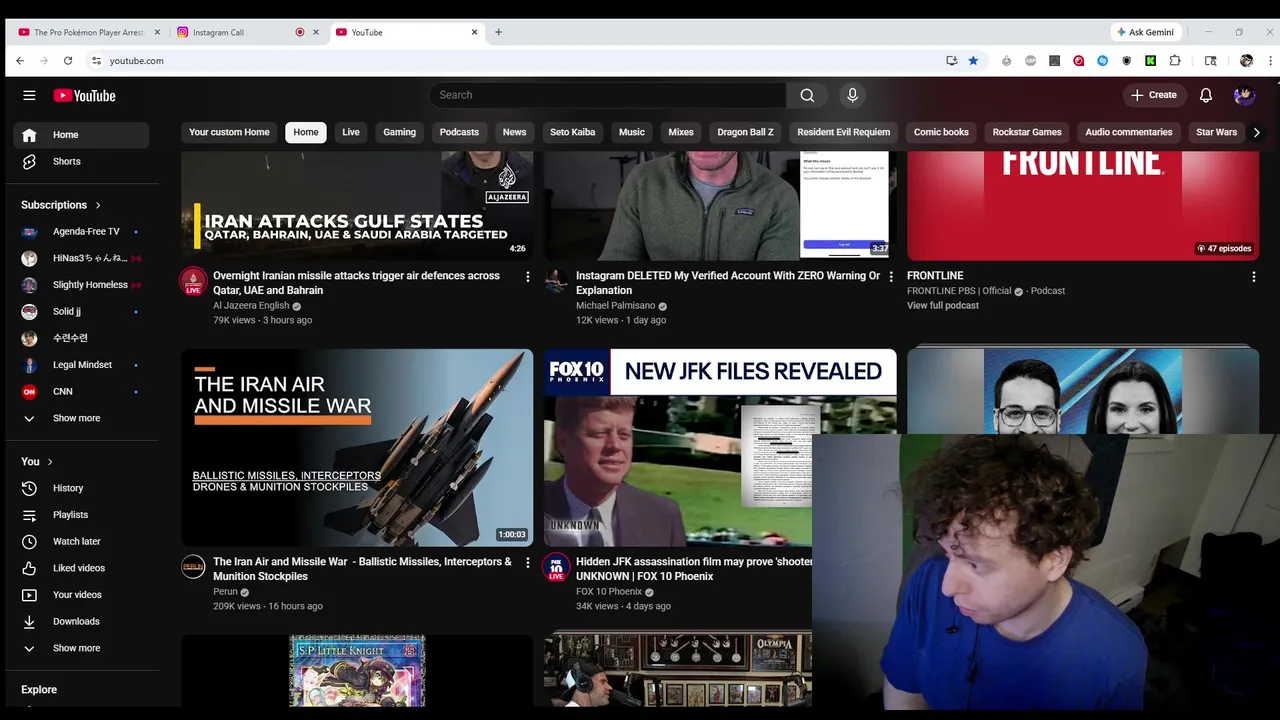The height and width of the screenshot is (720, 1280).
Task: Show more items under You
Action: (78, 648)
